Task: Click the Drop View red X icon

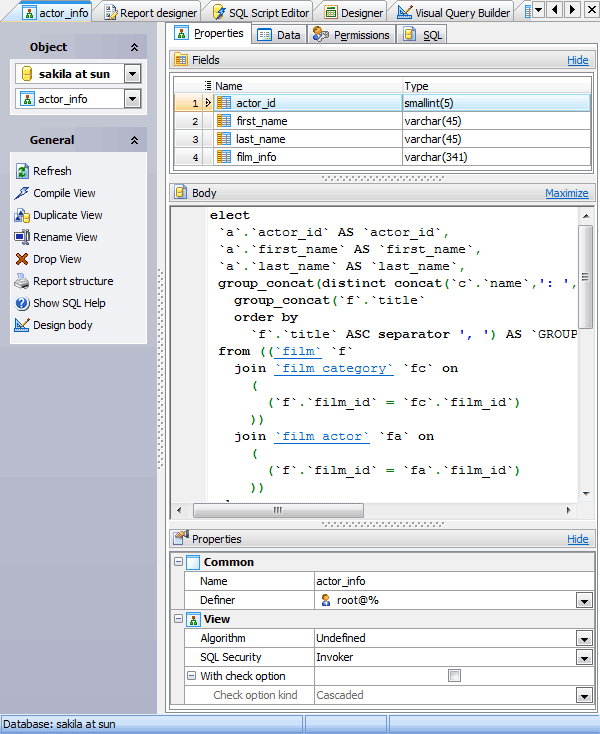Action: [x=23, y=259]
